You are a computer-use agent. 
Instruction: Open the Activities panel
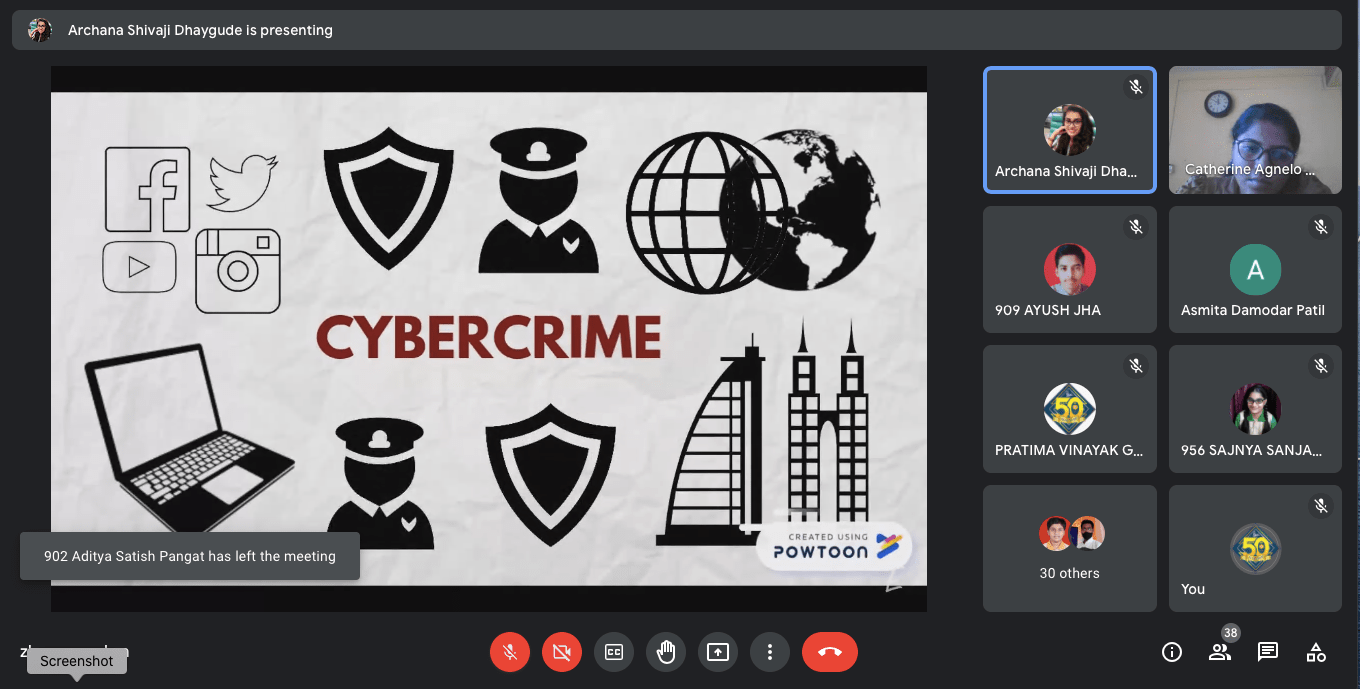coord(1315,652)
